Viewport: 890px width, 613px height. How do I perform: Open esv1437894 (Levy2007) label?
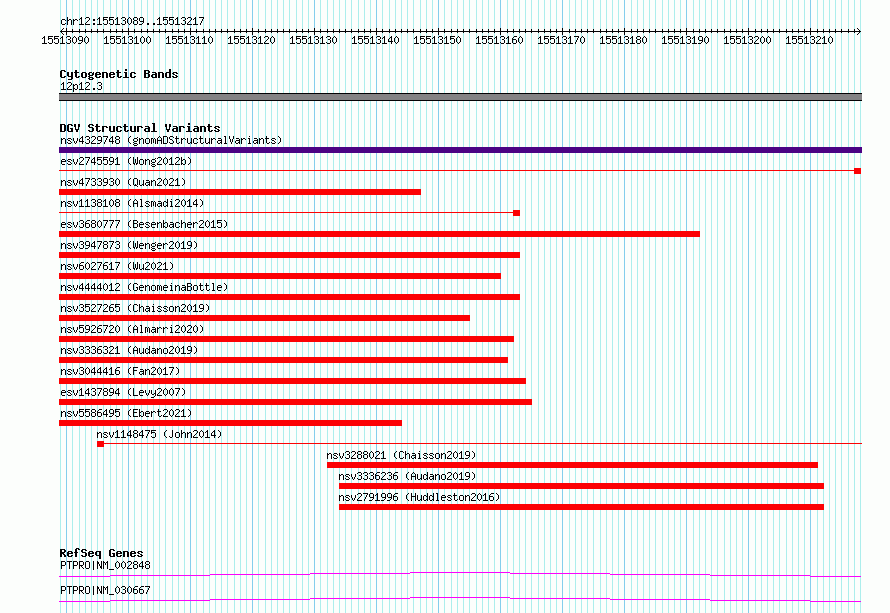pyautogui.click(x=123, y=392)
